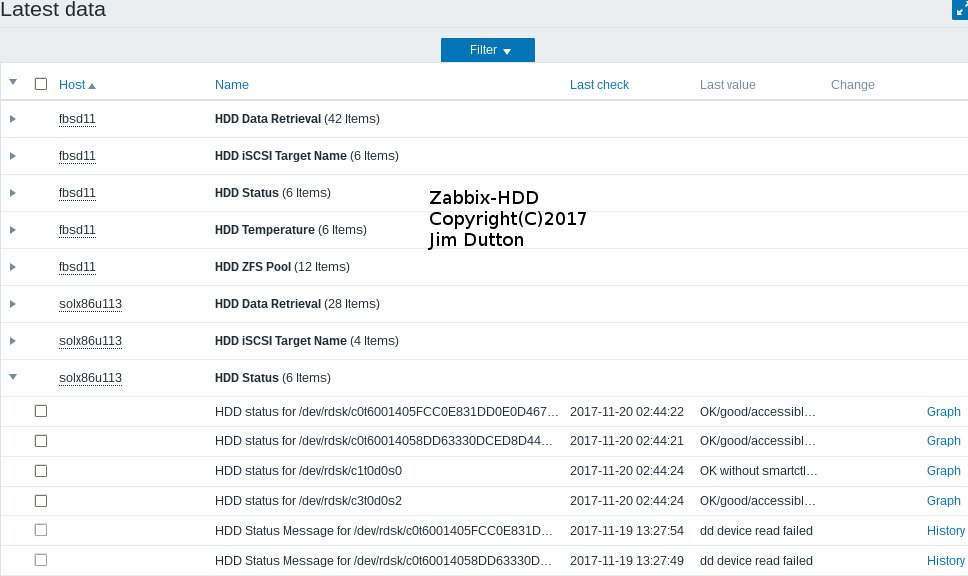Check box for Status Message c0t60014058DD63330D row
Screen dimensions: 968x576
[x=41, y=560]
